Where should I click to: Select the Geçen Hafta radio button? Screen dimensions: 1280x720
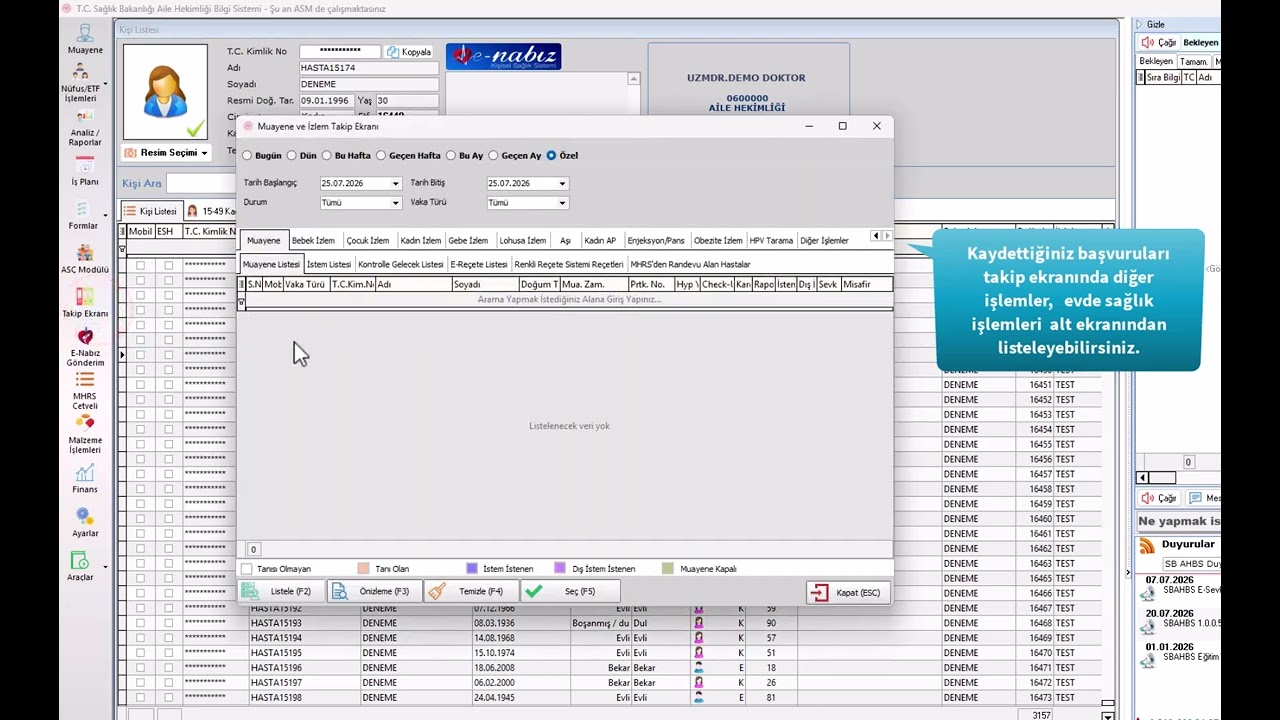(381, 156)
